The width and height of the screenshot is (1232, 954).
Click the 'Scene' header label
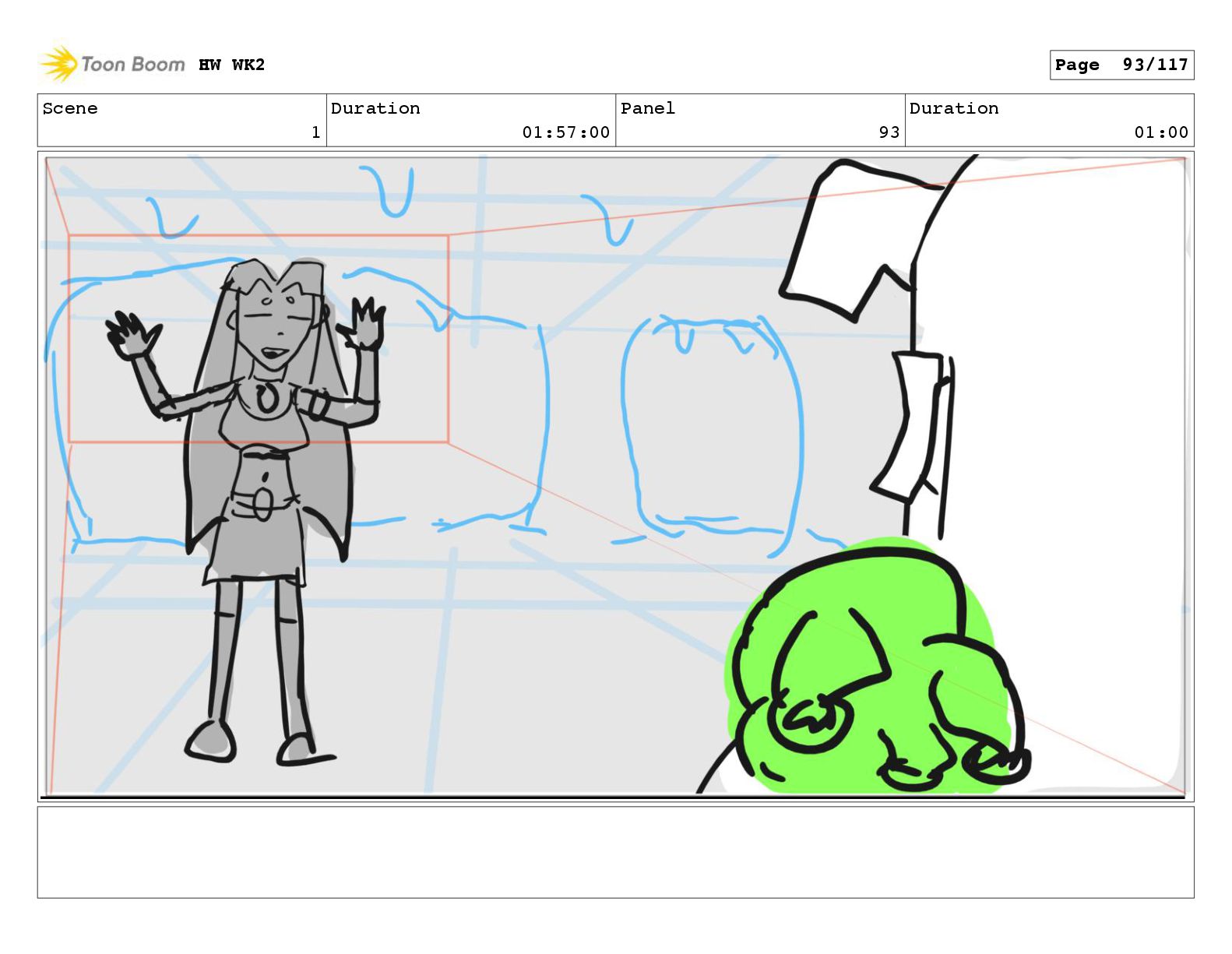tap(70, 108)
